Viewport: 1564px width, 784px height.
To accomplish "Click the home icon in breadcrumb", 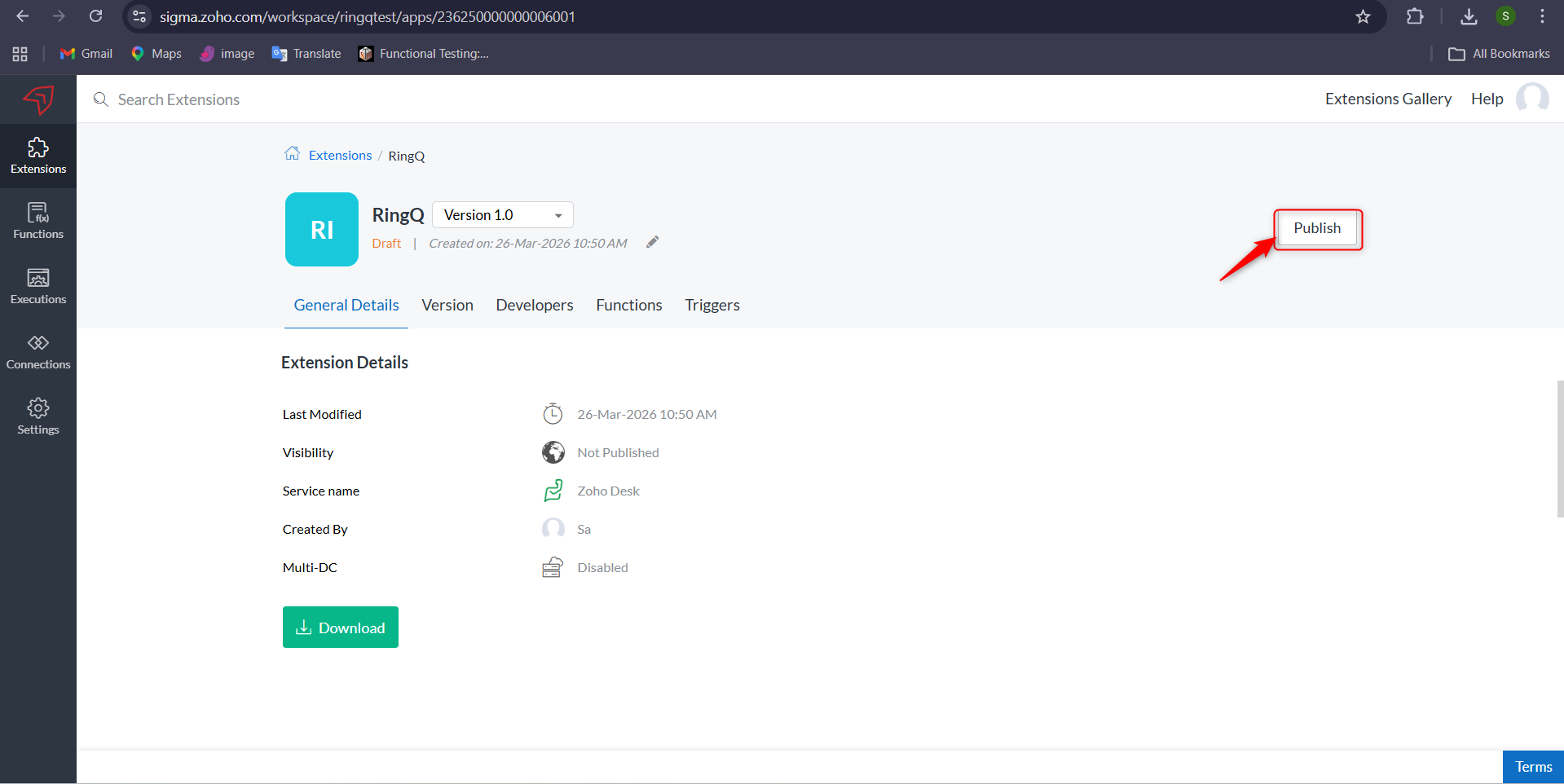I will [292, 153].
